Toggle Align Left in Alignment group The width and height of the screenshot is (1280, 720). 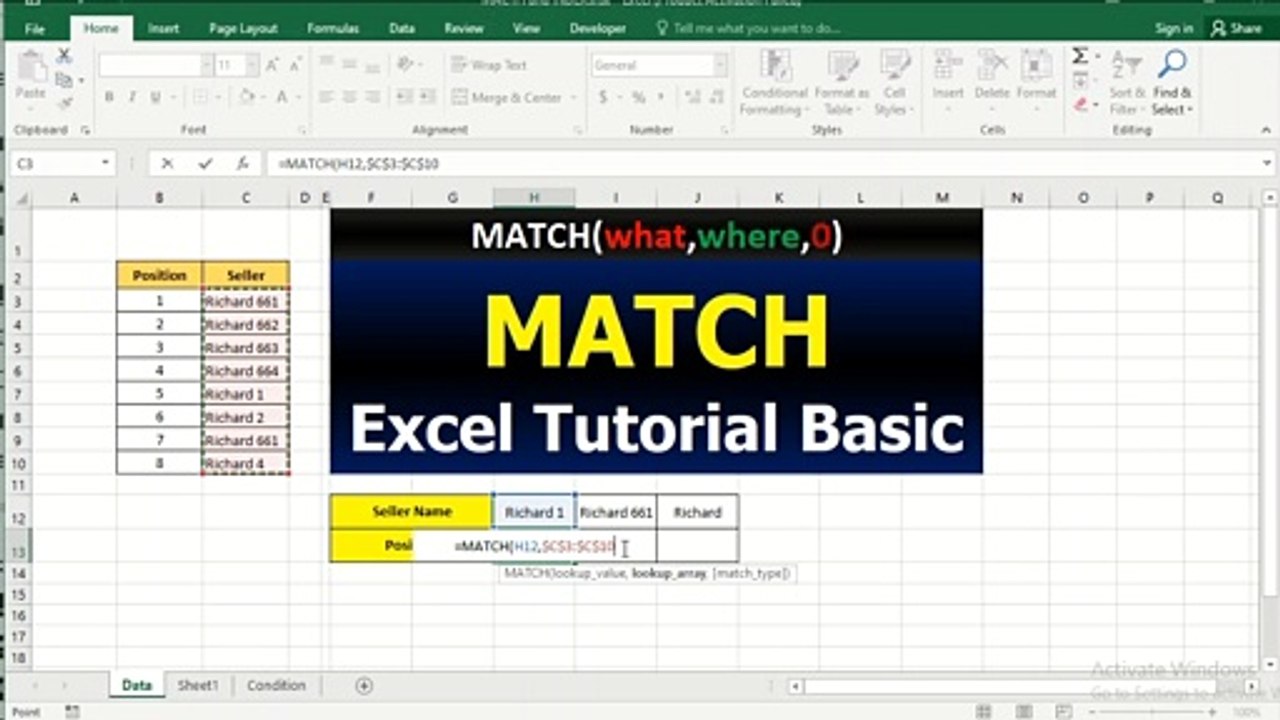point(327,97)
